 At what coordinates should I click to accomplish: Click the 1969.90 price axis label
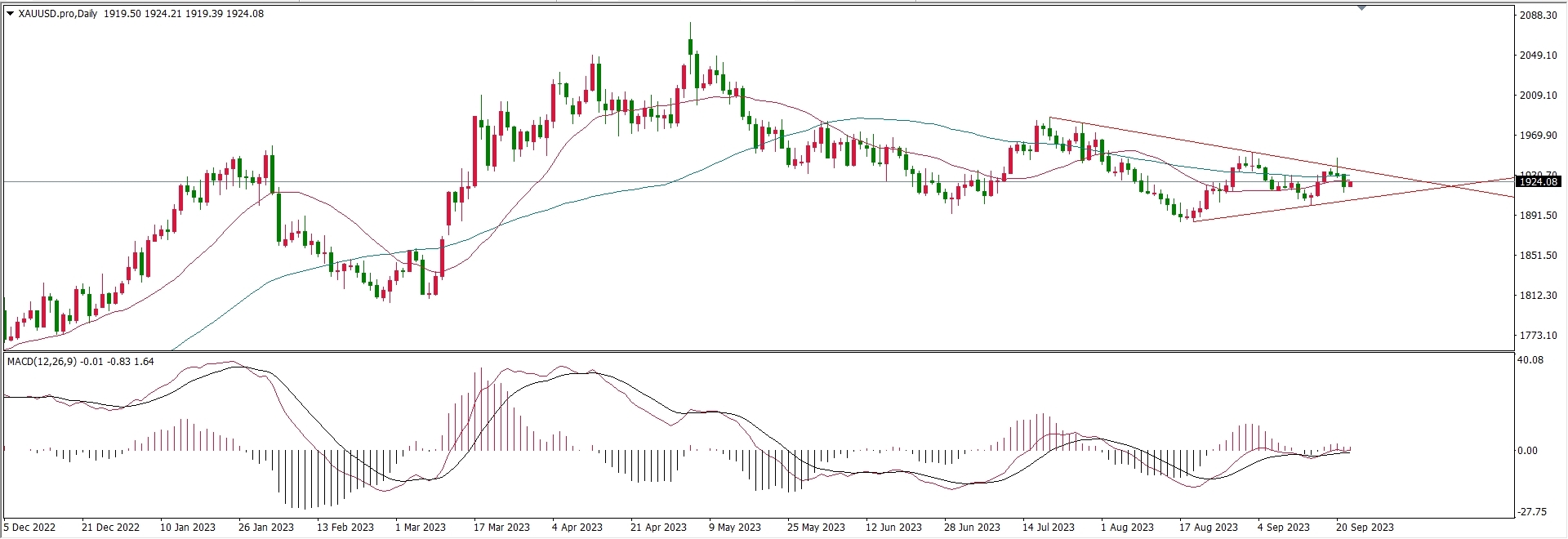[1538, 136]
